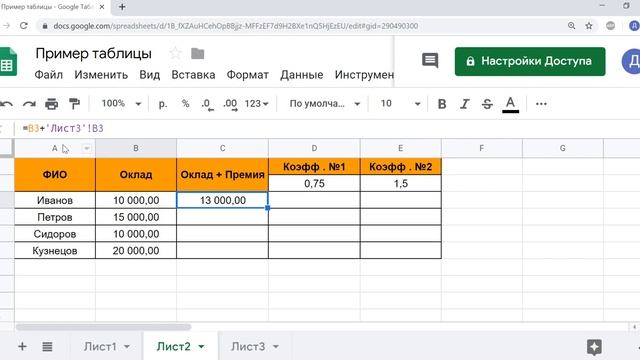Open the text color picker
The width and height of the screenshot is (640, 360).
pyautogui.click(x=510, y=104)
